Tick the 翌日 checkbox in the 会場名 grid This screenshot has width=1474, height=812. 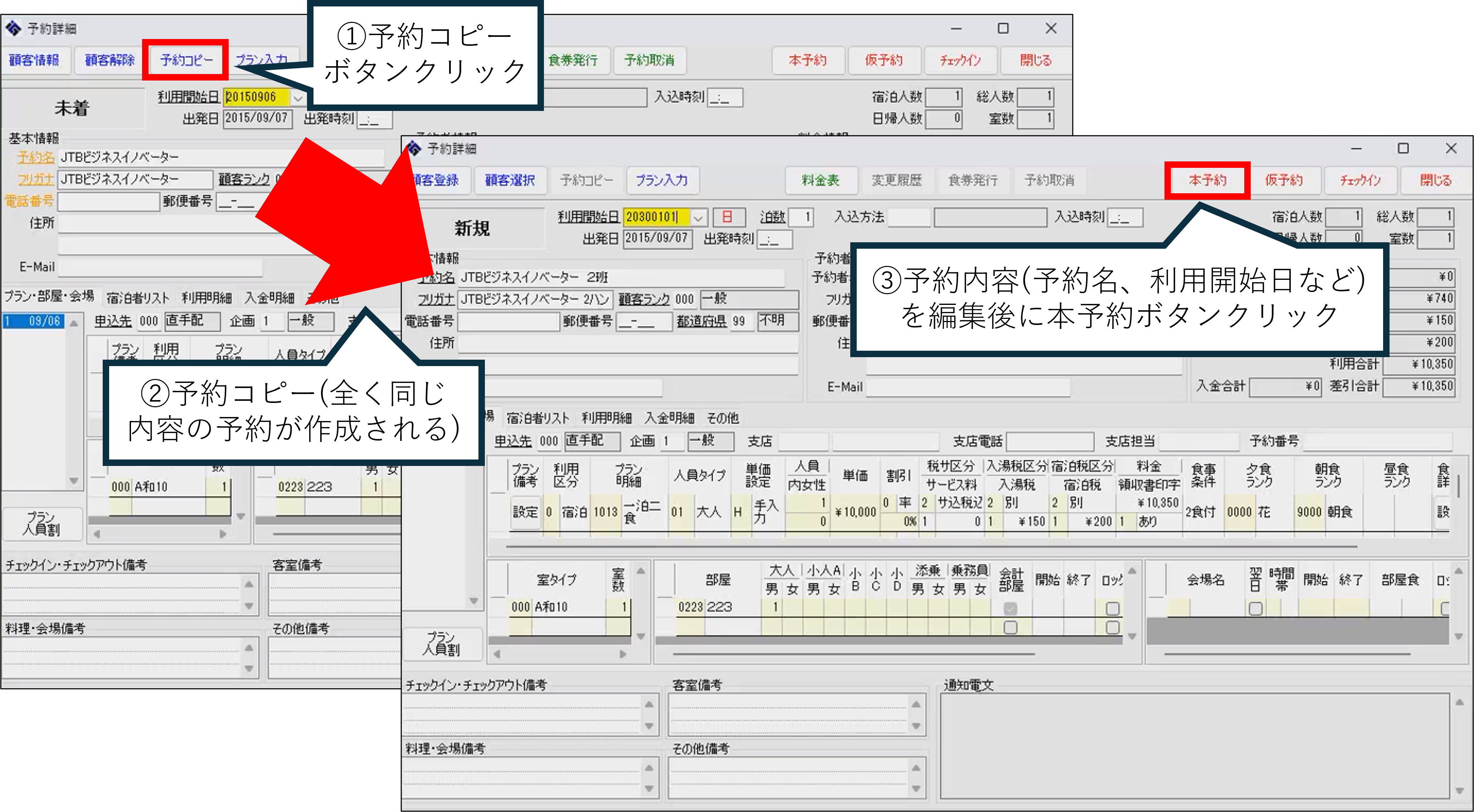click(x=1255, y=609)
